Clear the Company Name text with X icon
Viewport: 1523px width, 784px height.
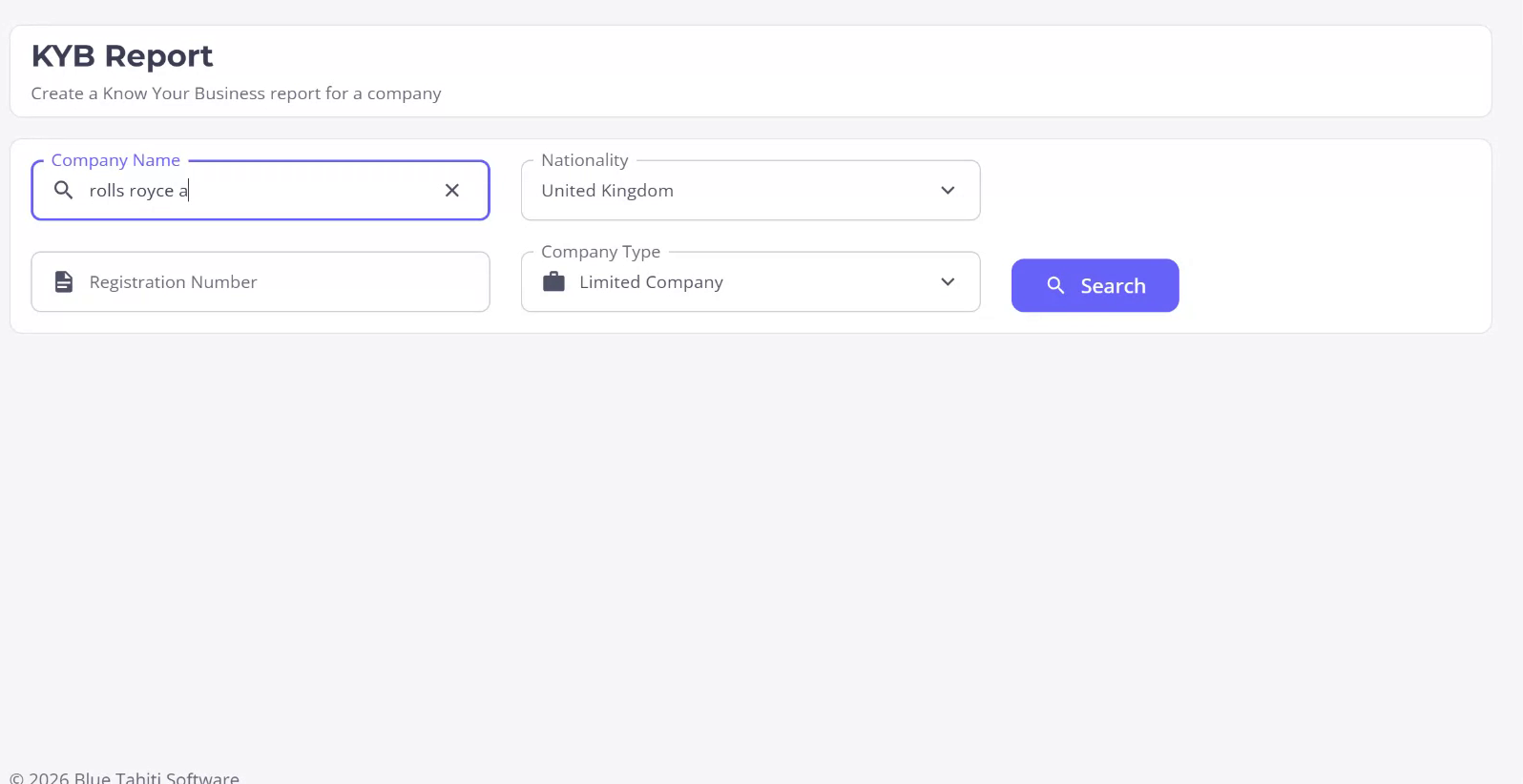pos(452,191)
